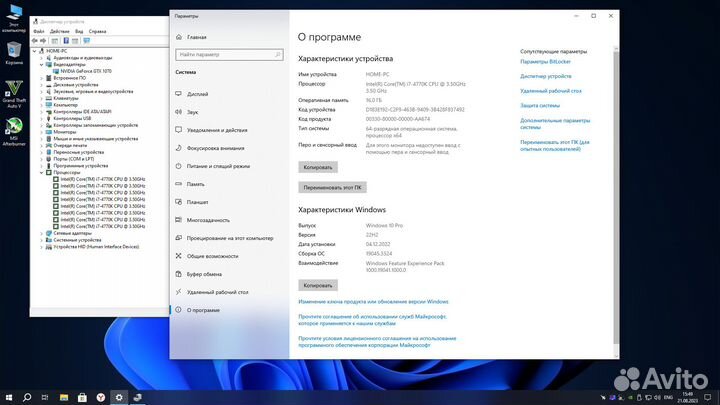Open Yandex browser from taskbar

101,397
